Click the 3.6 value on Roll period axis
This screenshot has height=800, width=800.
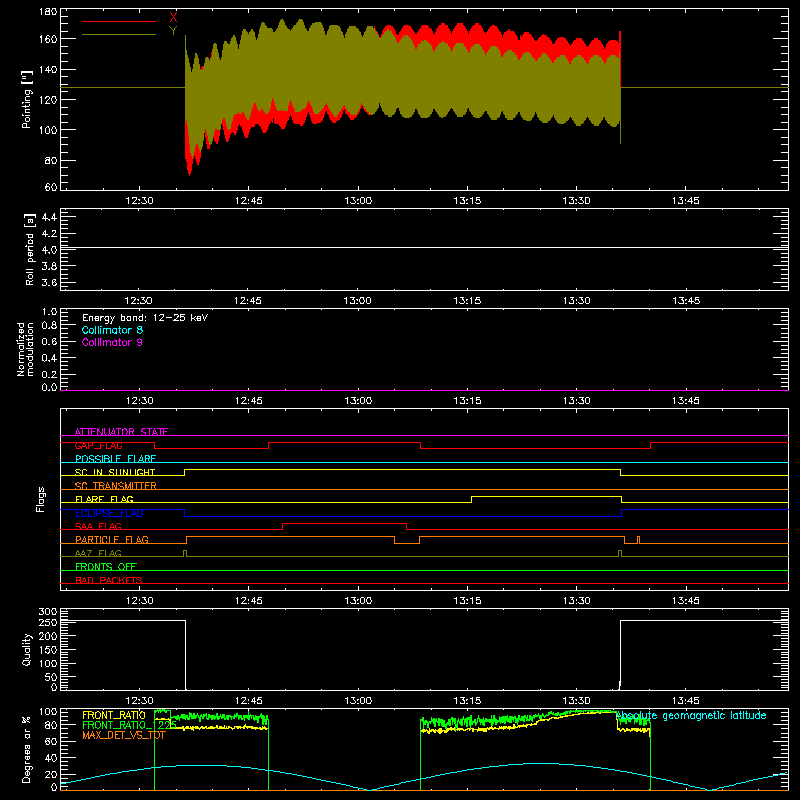click(49, 282)
